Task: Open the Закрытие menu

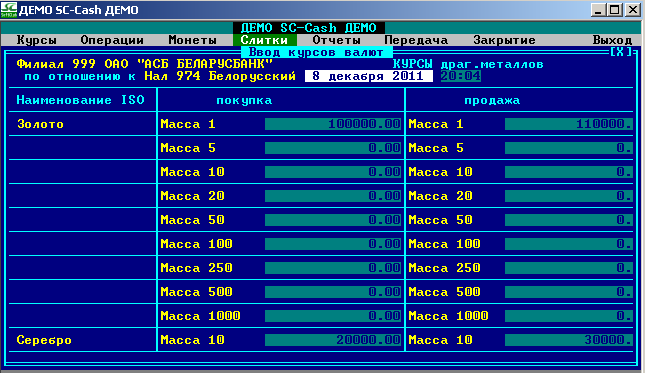Action: pos(504,40)
